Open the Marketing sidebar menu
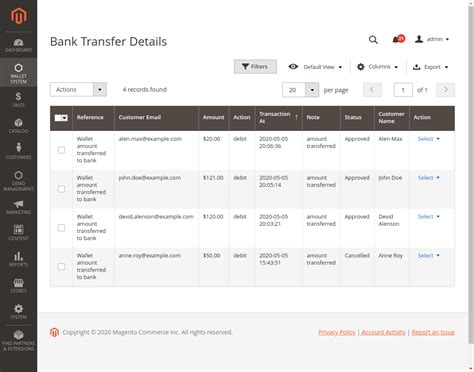474x372 pixels. 18,207
